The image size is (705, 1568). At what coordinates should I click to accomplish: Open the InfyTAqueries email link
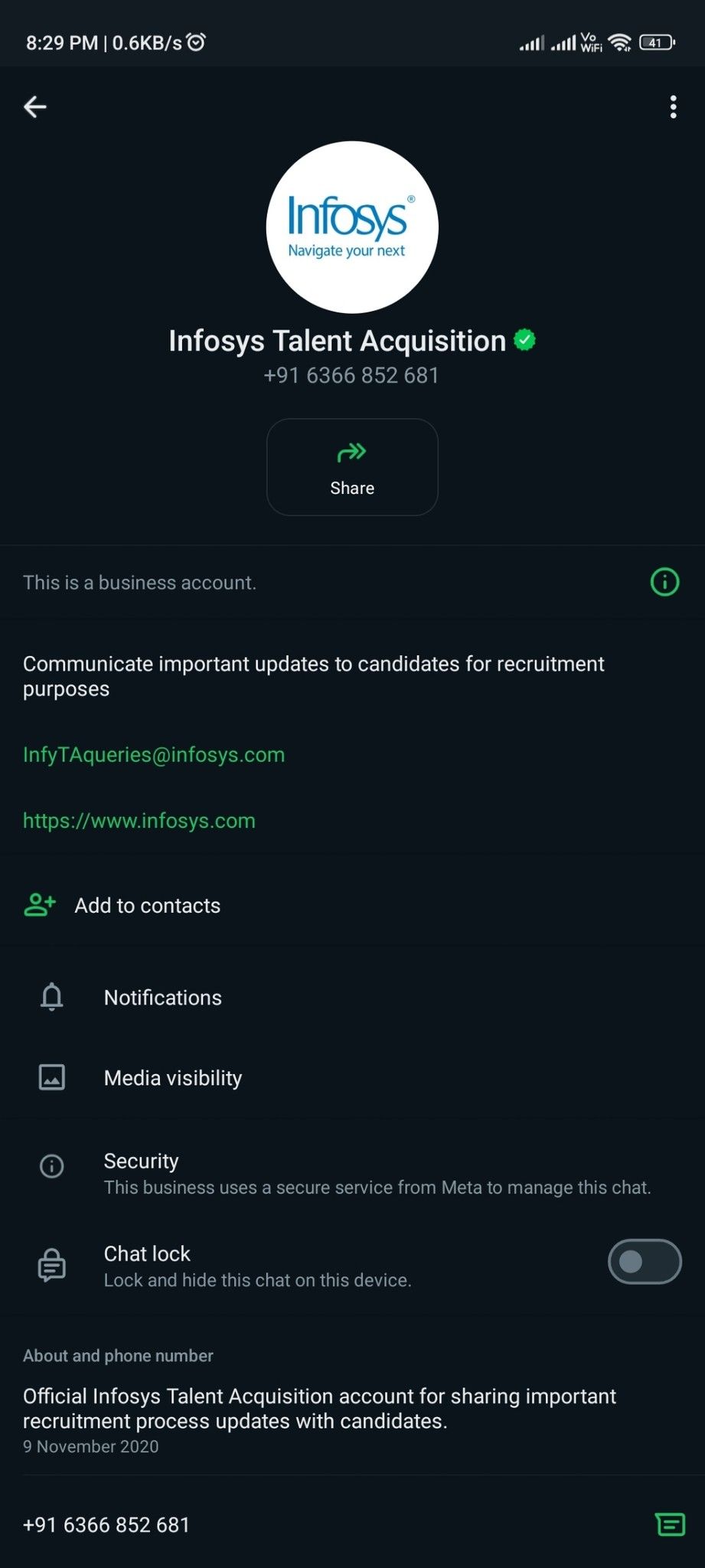tap(154, 755)
